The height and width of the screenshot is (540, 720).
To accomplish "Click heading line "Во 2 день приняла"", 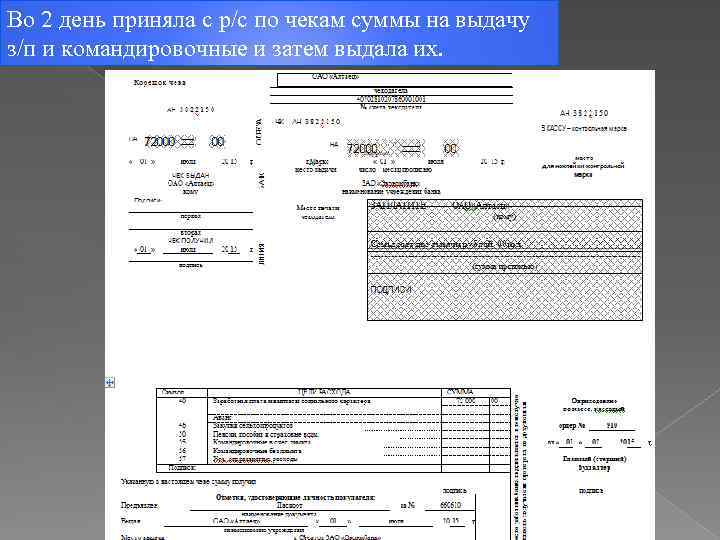I will pyautogui.click(x=268, y=20).
